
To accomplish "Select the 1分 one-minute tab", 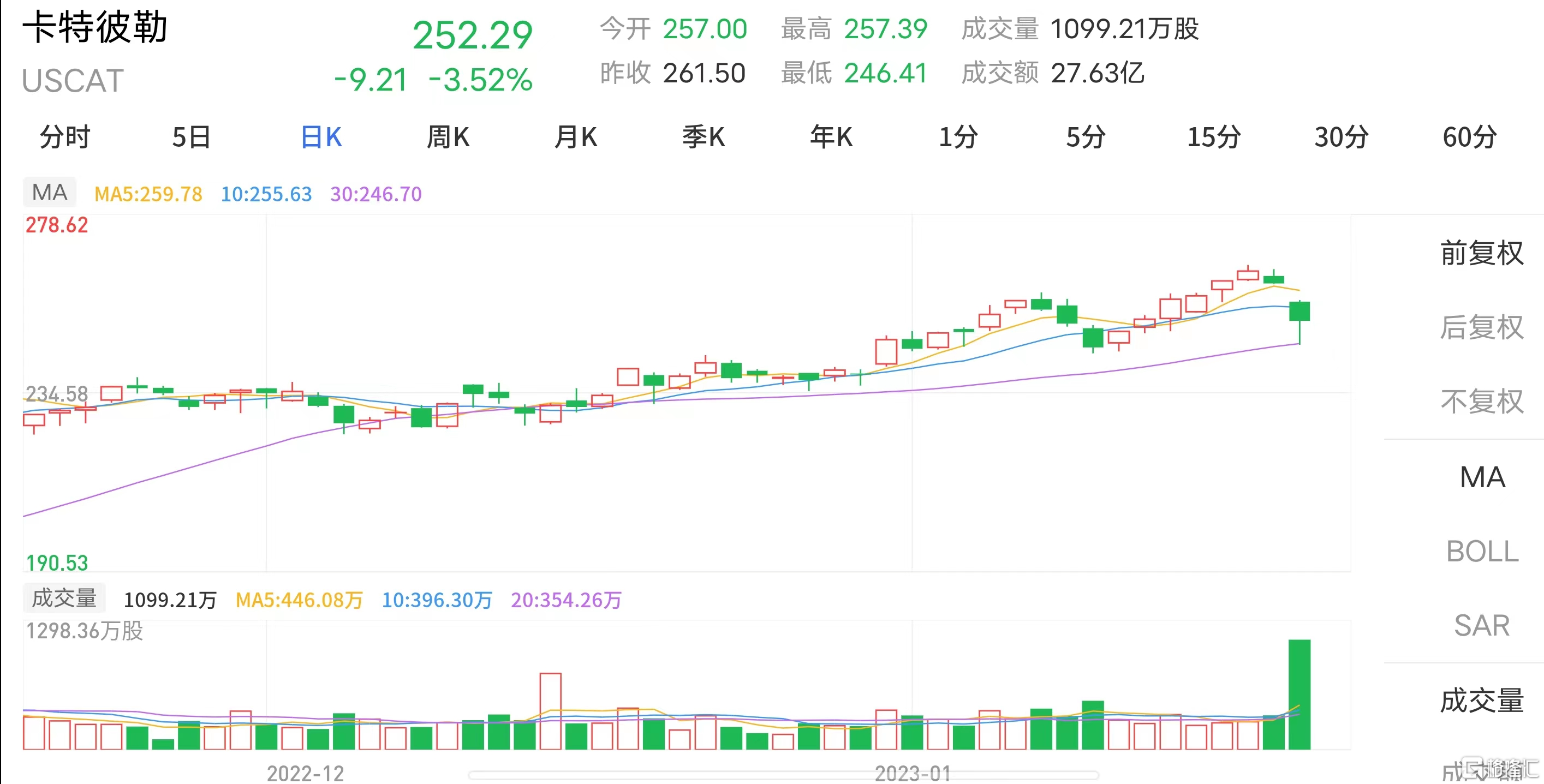I will 958,136.
